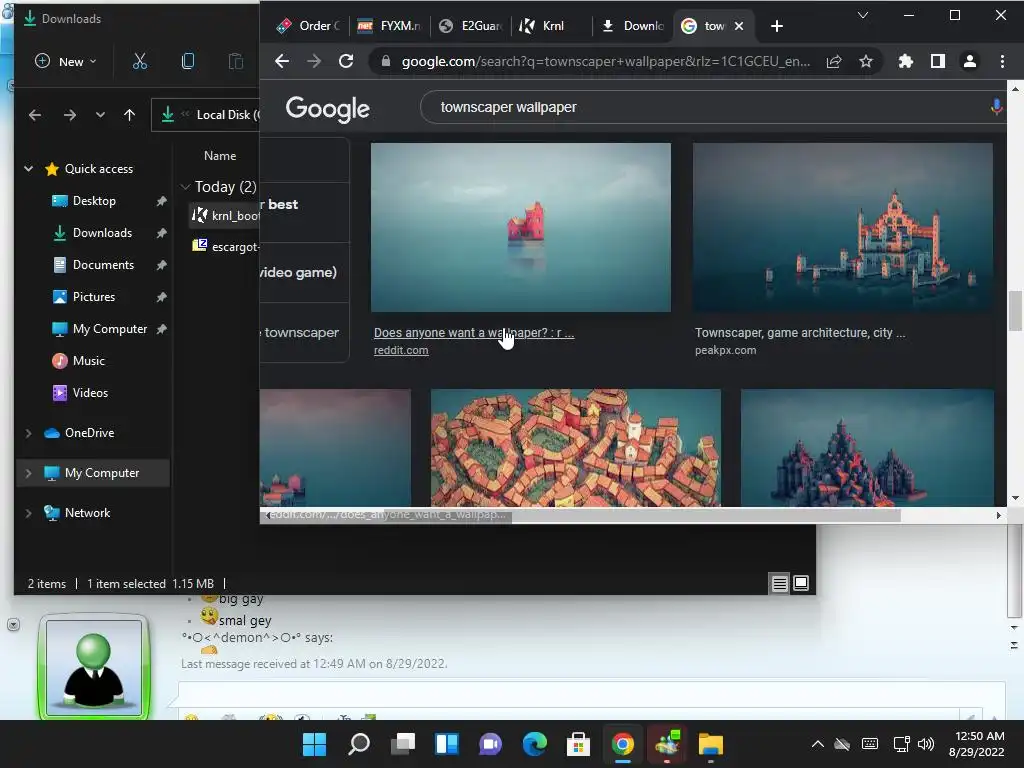The height and width of the screenshot is (768, 1024).
Task: Open Chrome three-dot menu
Action: [x=1002, y=61]
